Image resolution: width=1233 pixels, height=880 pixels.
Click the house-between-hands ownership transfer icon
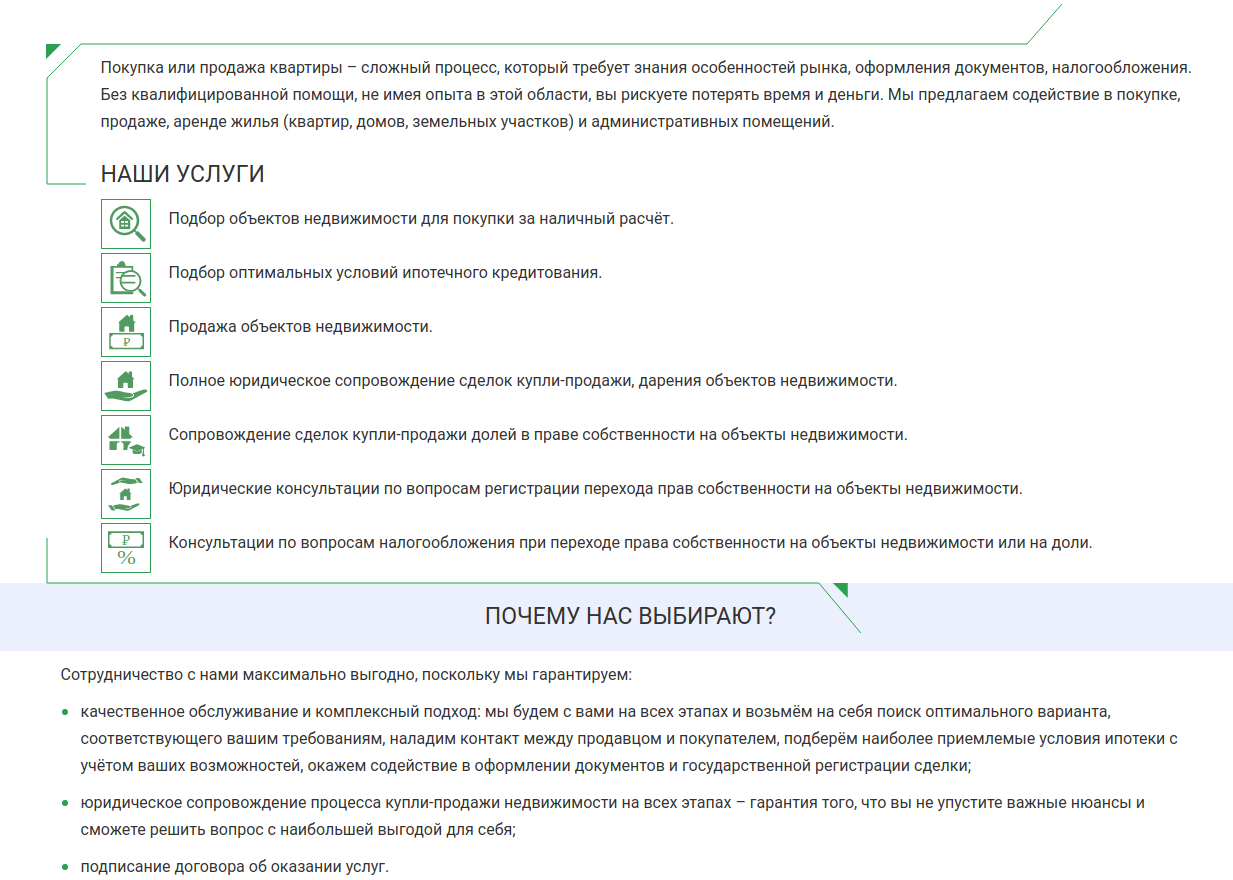pos(126,494)
